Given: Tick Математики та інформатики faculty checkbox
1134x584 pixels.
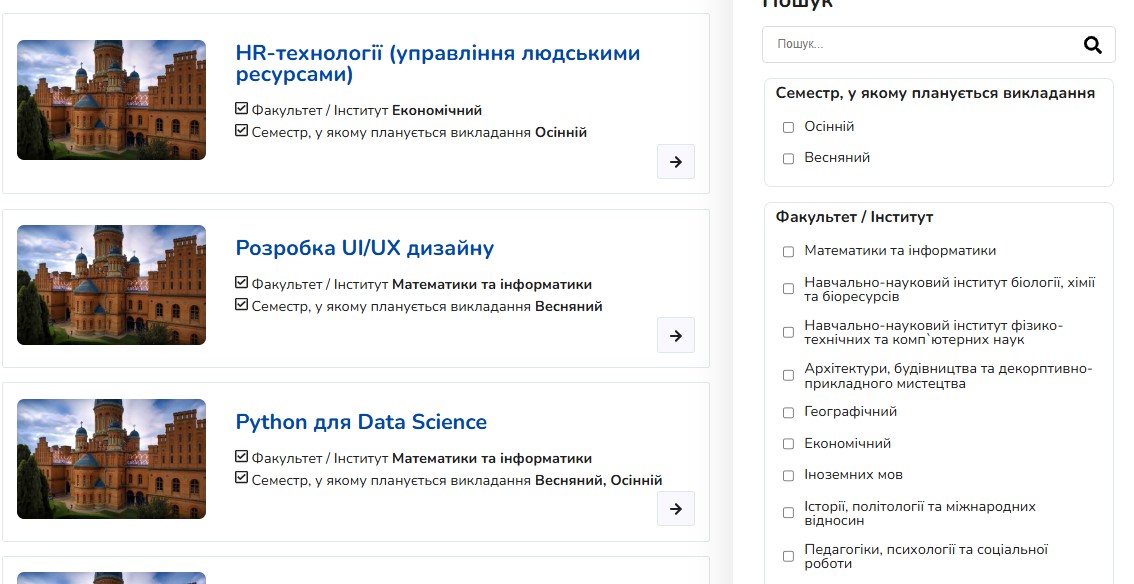Looking at the screenshot, I should coord(788,252).
